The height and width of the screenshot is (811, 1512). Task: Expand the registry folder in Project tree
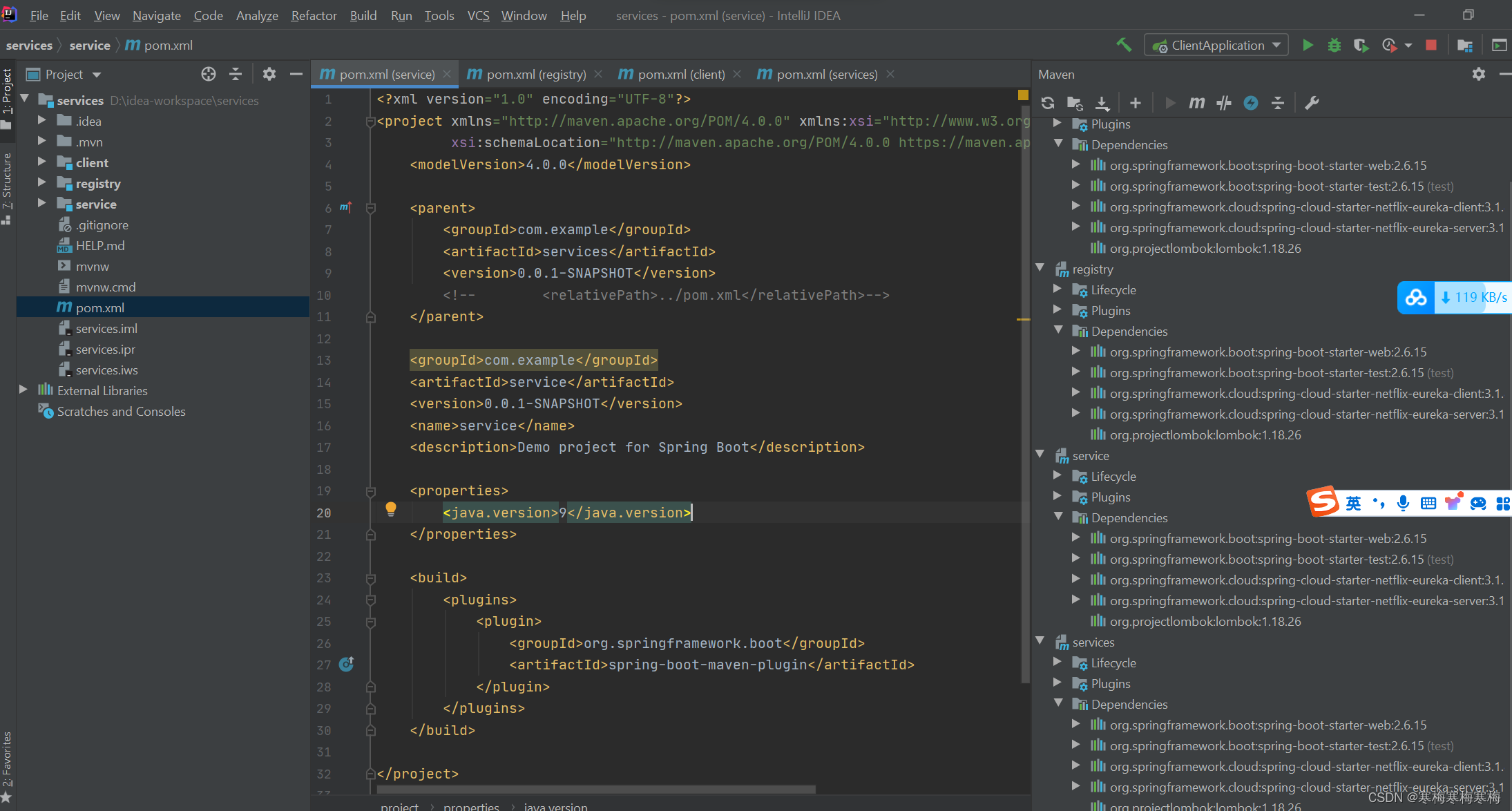tap(41, 183)
